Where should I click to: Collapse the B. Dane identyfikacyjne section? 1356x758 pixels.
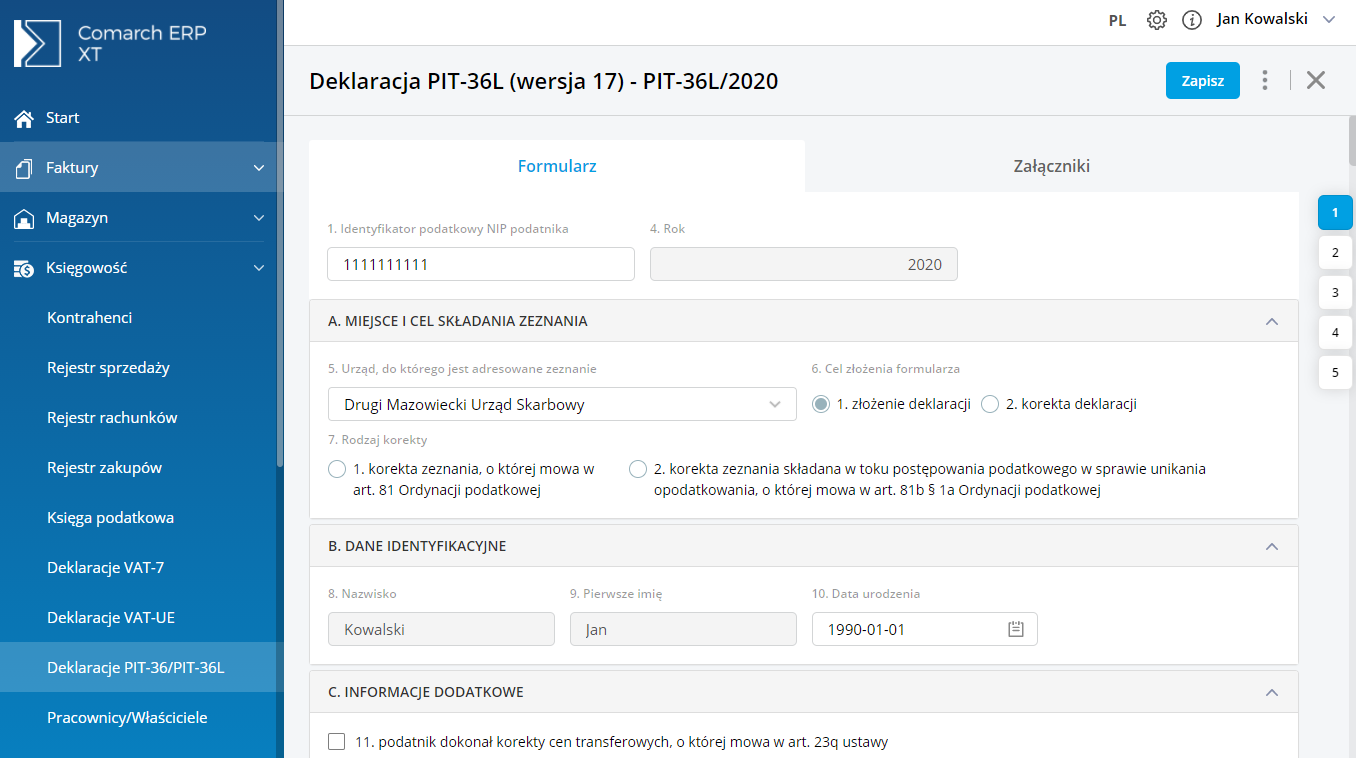click(x=1272, y=547)
